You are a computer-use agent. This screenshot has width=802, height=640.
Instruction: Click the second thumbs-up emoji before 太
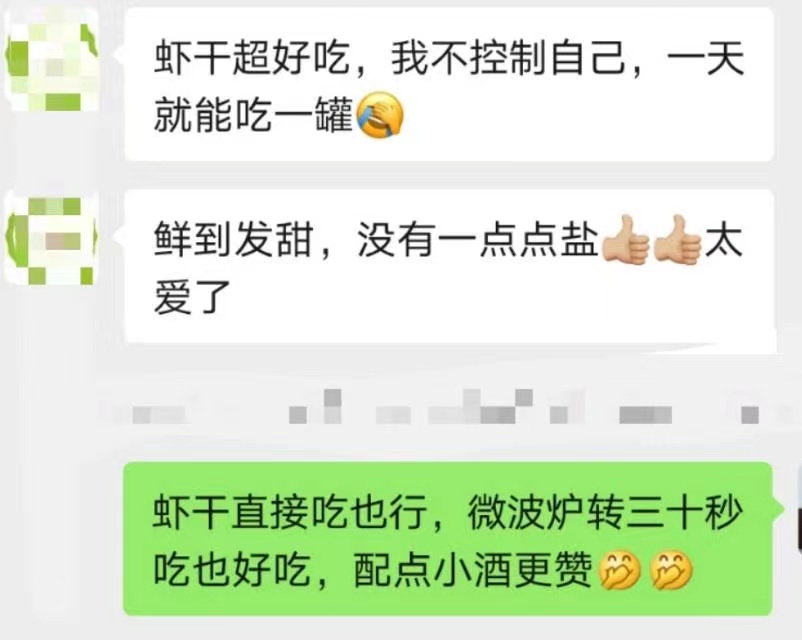click(677, 239)
